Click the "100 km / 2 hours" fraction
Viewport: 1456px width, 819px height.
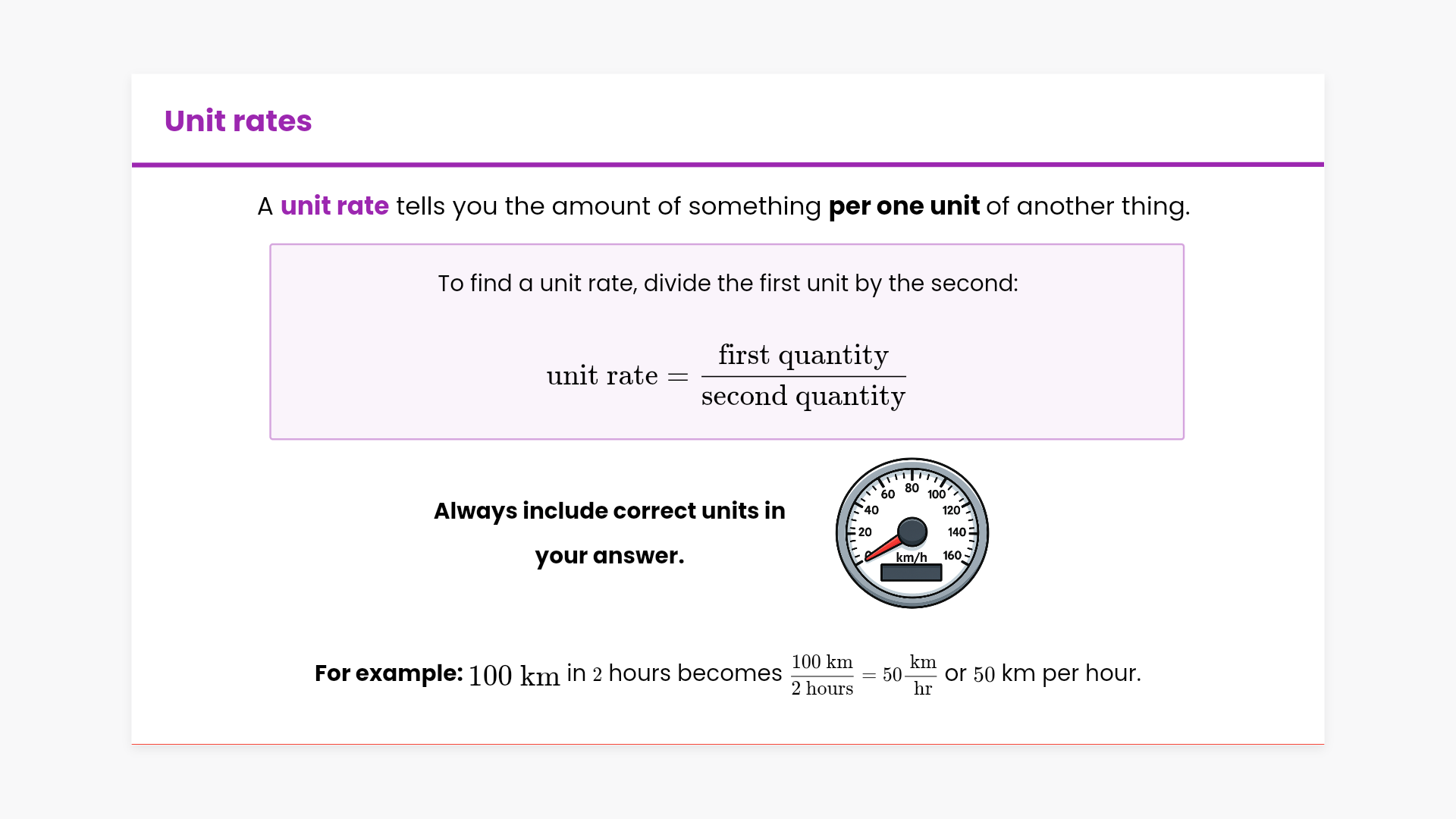coord(822,675)
